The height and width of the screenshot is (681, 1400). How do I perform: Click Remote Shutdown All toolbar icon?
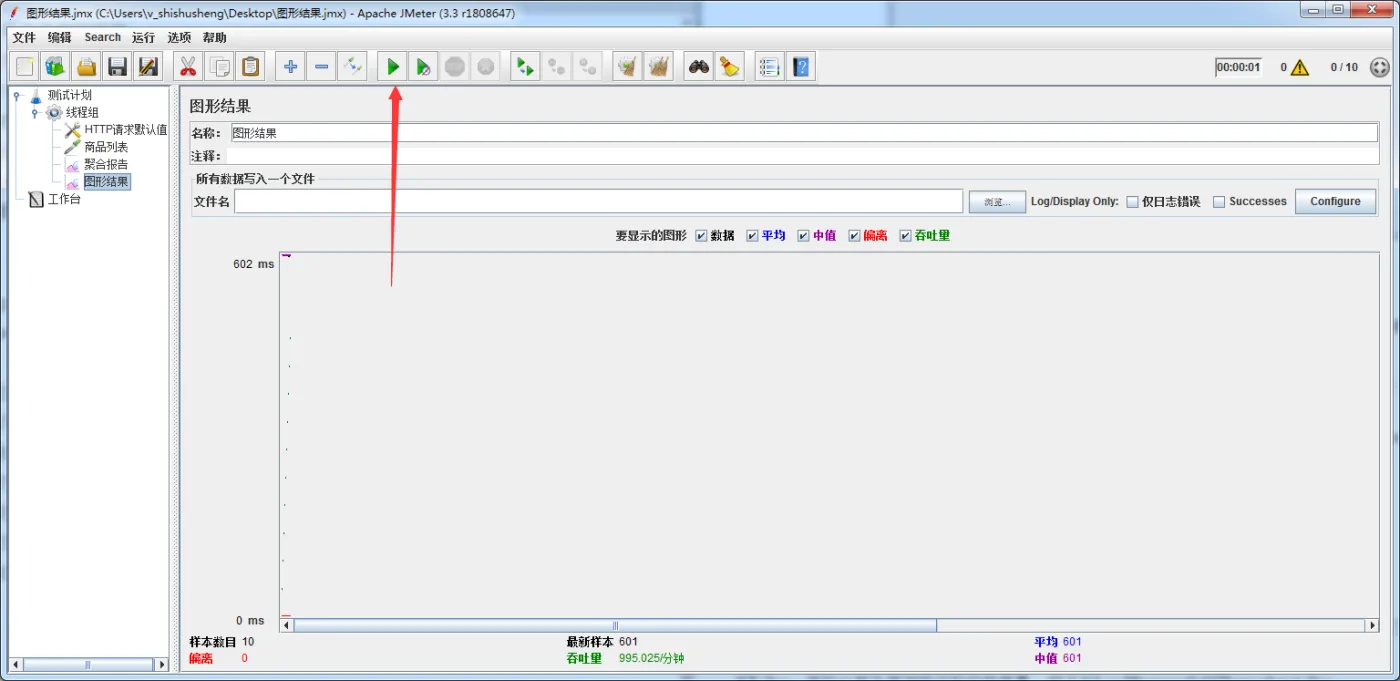[x=588, y=67]
